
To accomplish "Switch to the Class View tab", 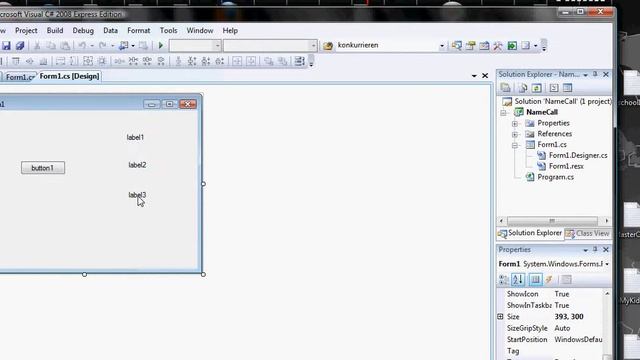I will (588, 233).
